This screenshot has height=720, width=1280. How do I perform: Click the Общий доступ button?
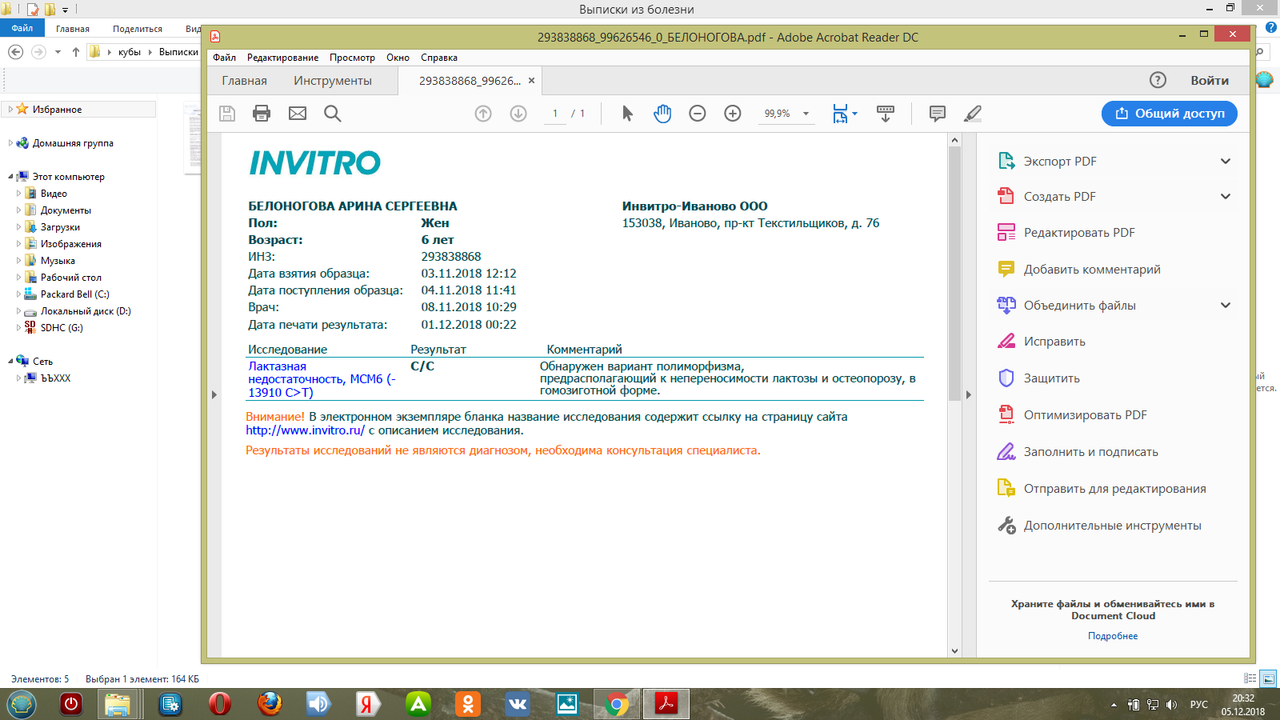[1169, 113]
